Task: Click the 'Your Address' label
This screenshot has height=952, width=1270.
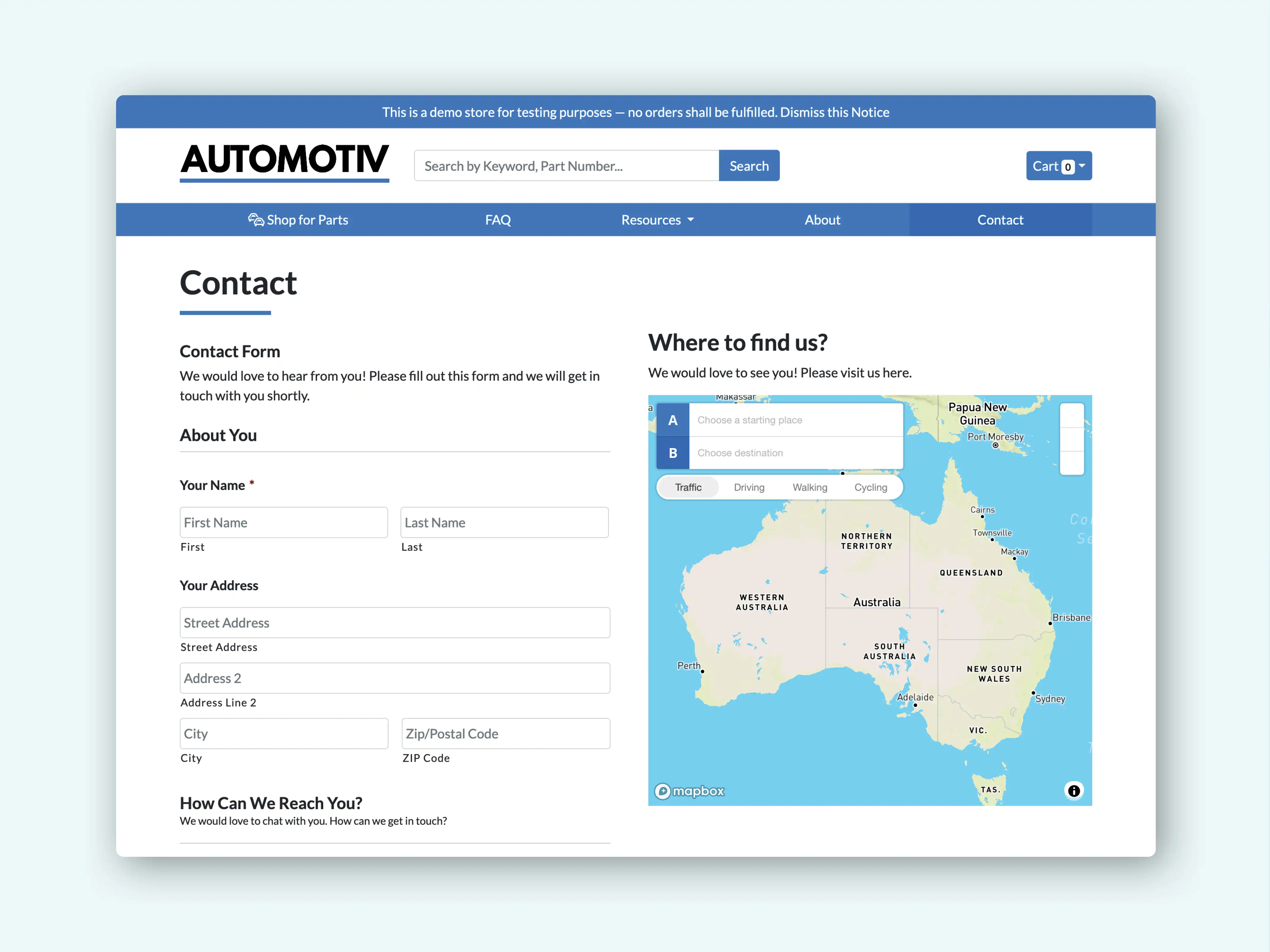Action: pyautogui.click(x=219, y=585)
